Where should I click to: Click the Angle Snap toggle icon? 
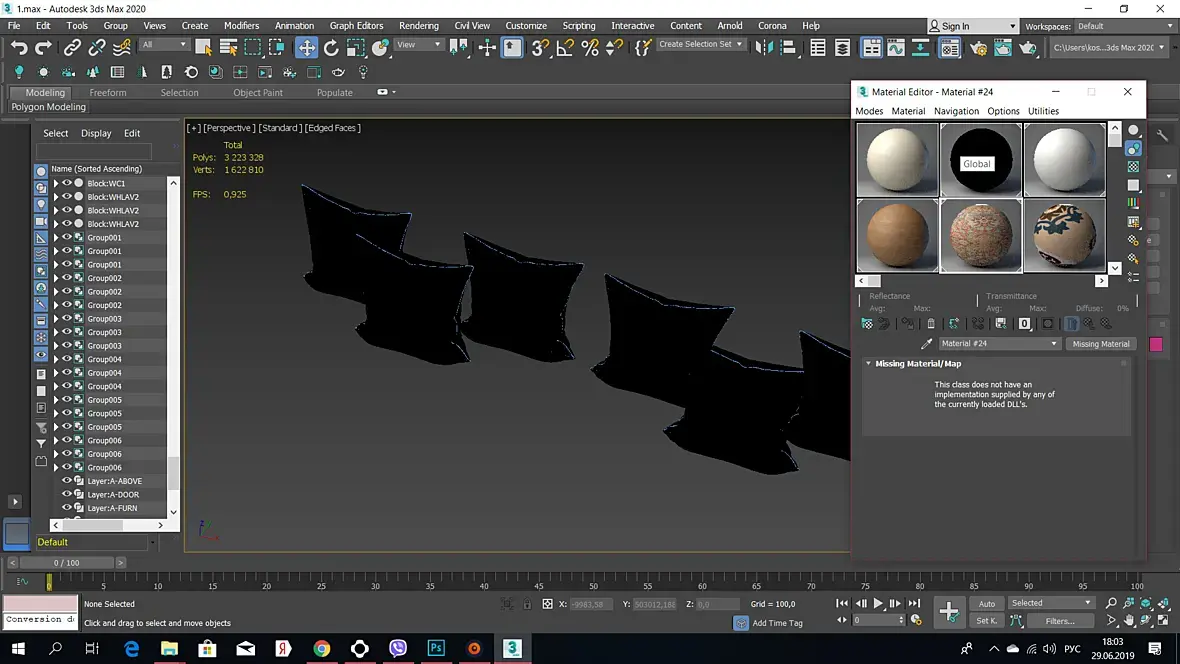coord(565,47)
